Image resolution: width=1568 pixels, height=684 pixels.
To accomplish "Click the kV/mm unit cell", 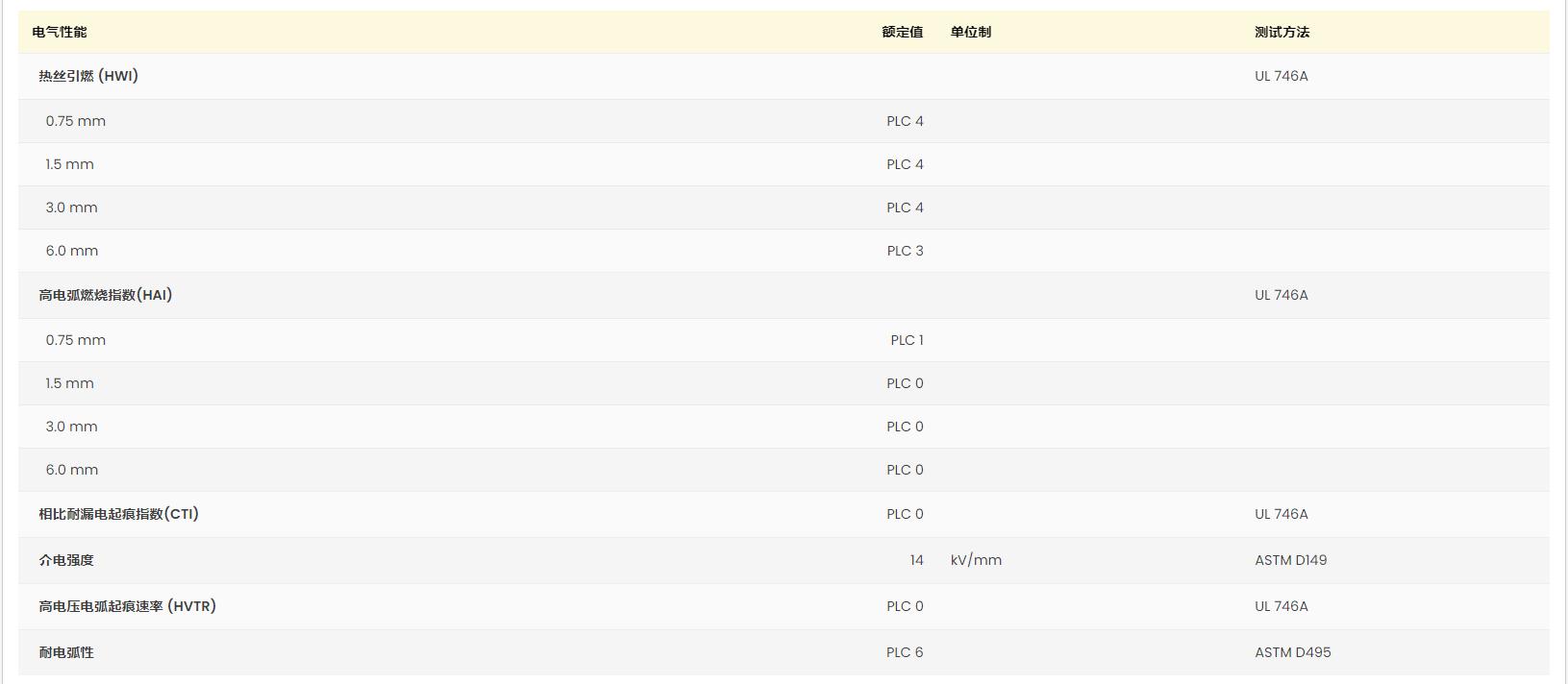I will click(x=976, y=560).
